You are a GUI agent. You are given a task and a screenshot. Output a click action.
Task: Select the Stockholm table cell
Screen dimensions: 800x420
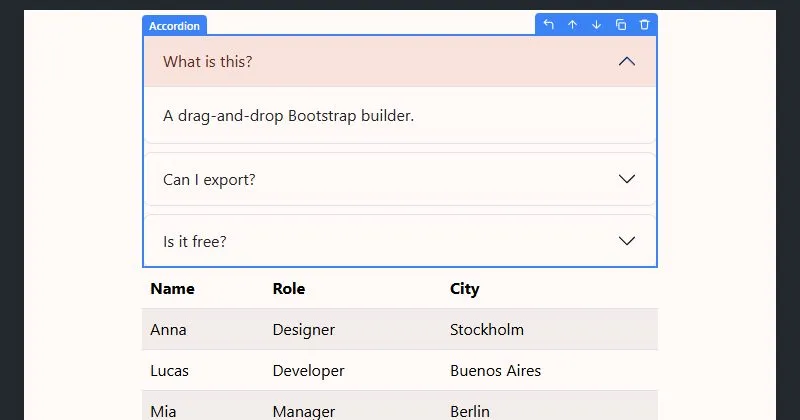coord(550,330)
